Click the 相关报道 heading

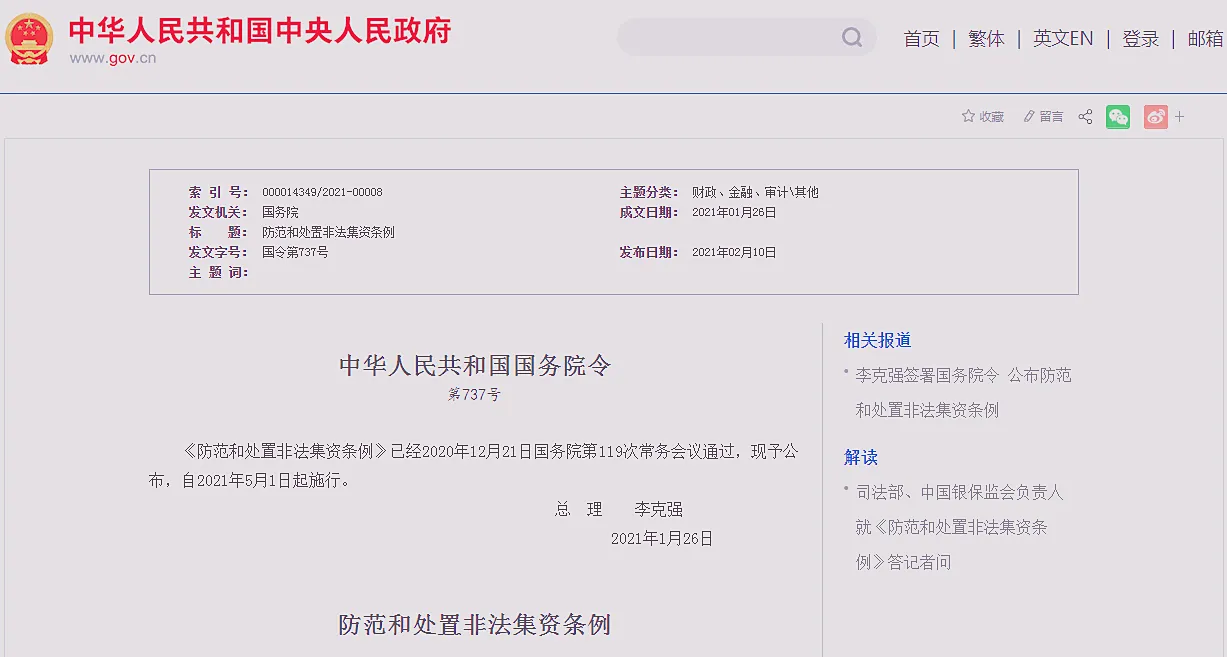877,340
